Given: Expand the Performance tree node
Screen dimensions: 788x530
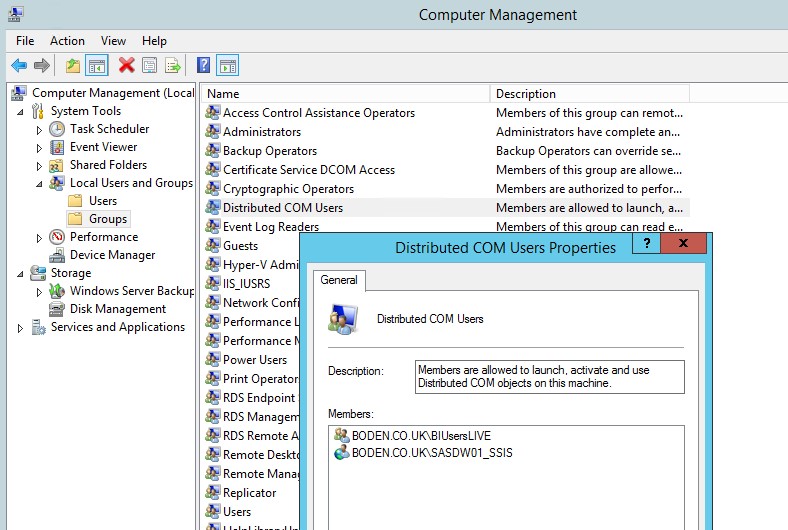Looking at the screenshot, I should pos(39,238).
